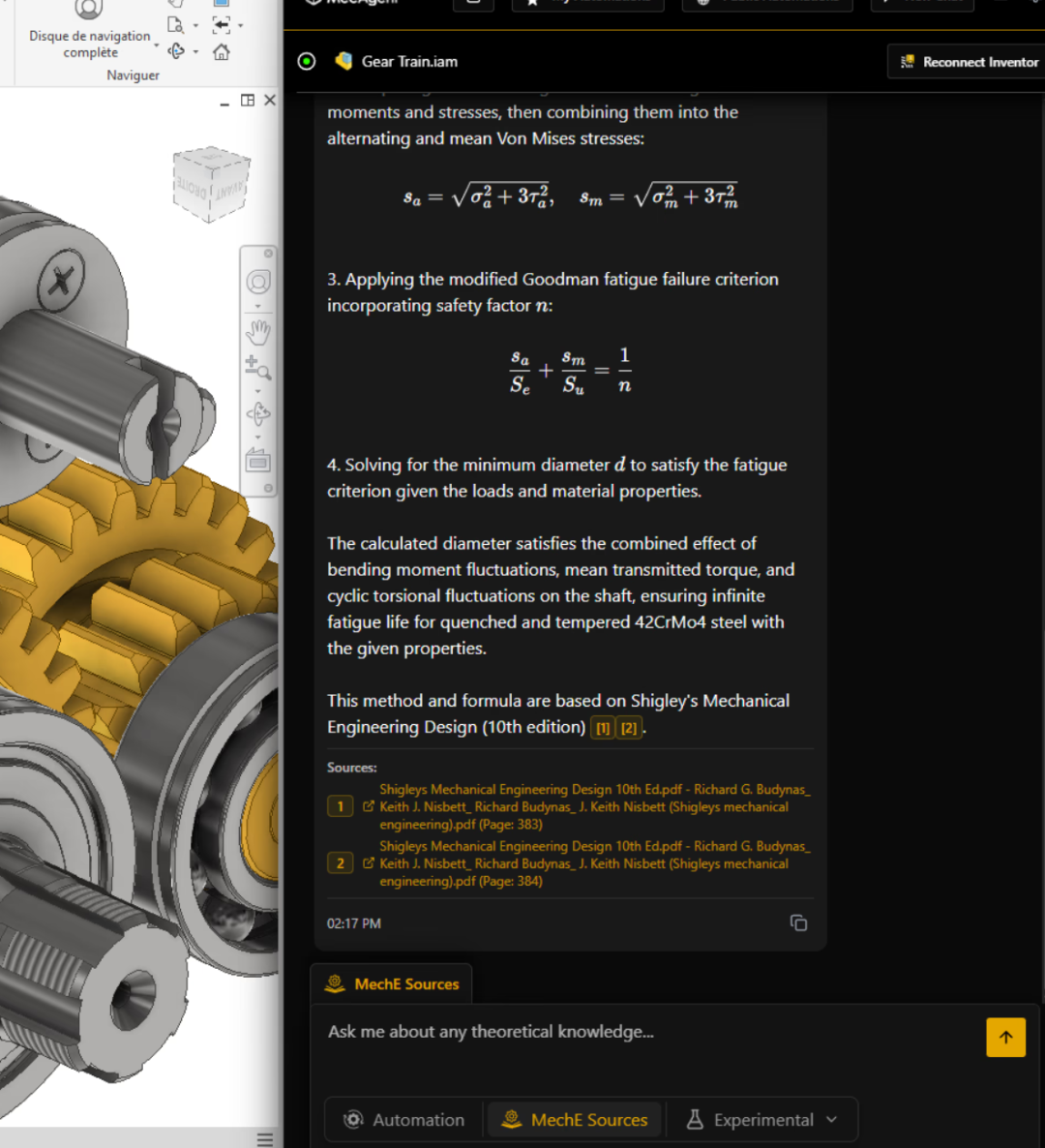The height and width of the screenshot is (1148, 1045).
Task: Switch to Automation mode
Action: [403, 1120]
